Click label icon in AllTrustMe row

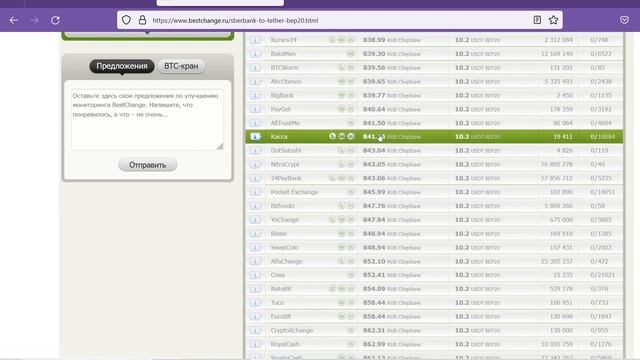(x=351, y=123)
